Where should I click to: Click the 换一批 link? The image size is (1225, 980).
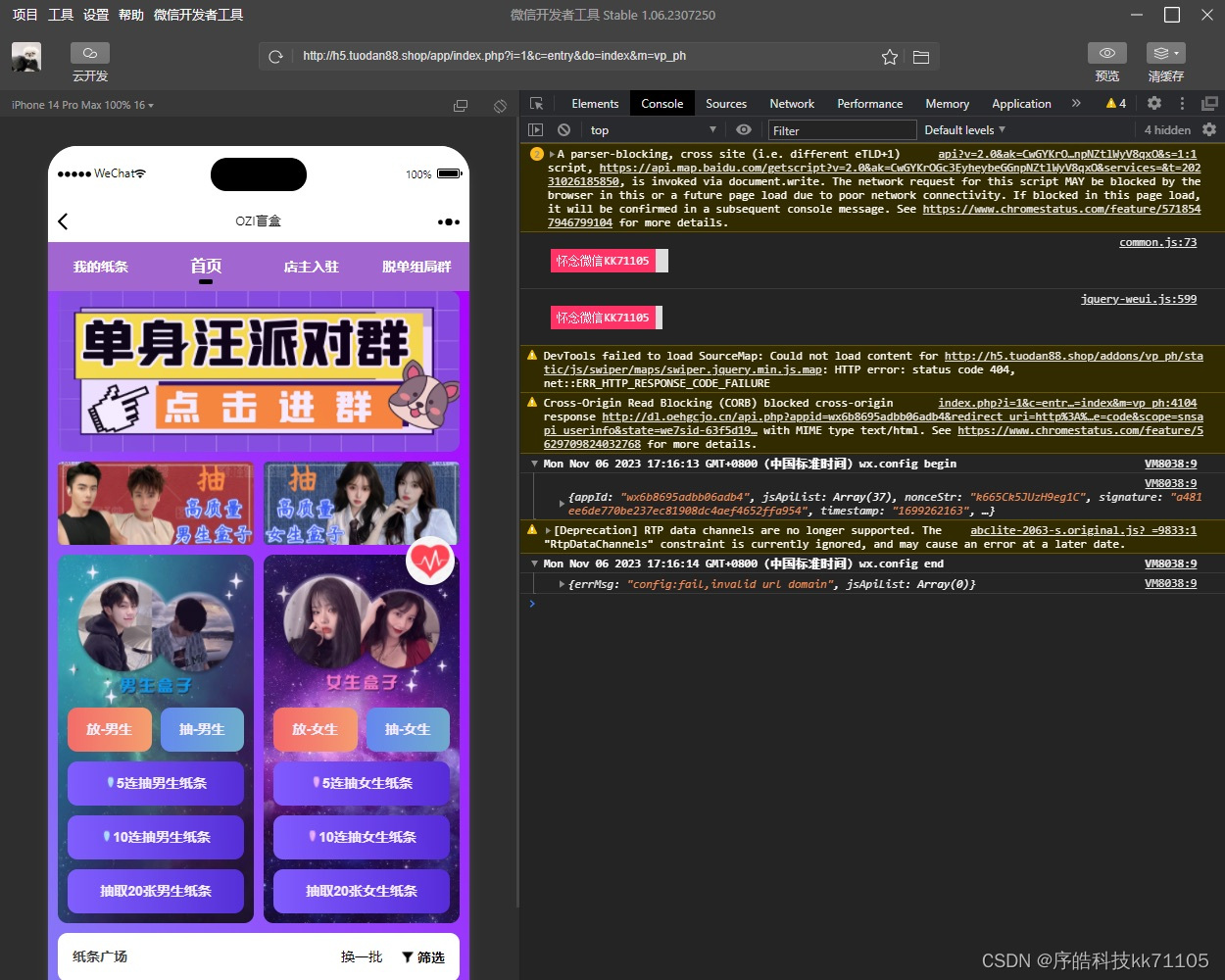[362, 957]
